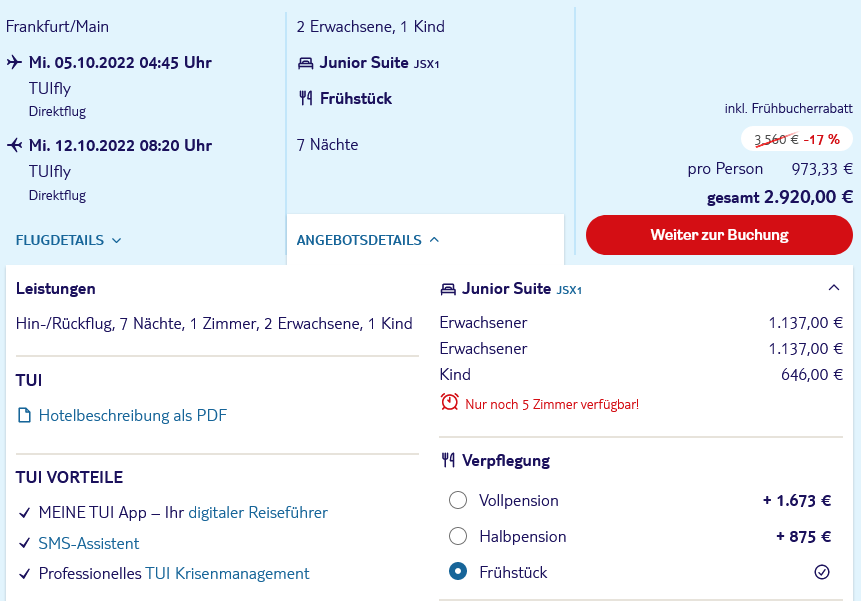Collapse the ANGEBOTSDETAILS section
The height and width of the screenshot is (601, 861).
tap(368, 240)
